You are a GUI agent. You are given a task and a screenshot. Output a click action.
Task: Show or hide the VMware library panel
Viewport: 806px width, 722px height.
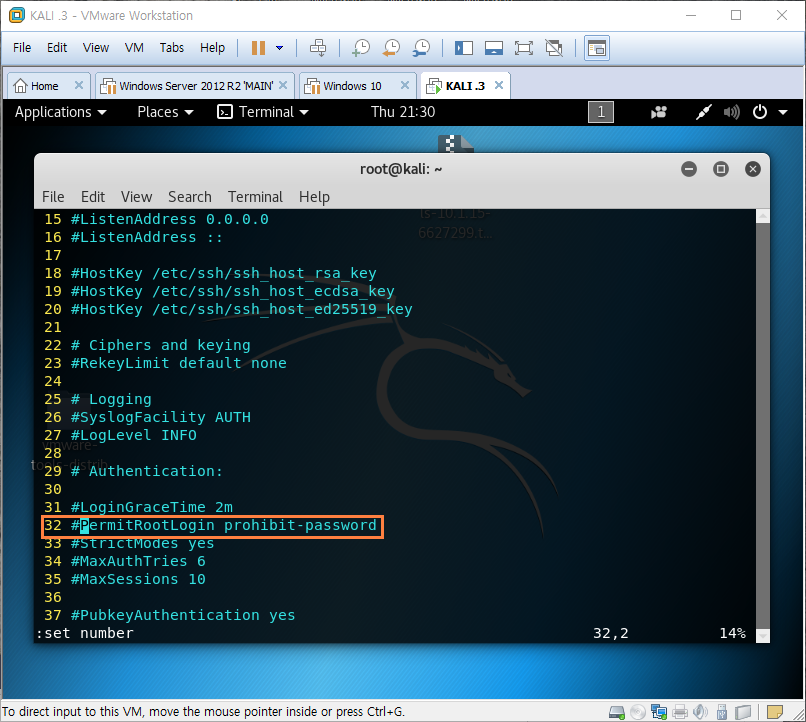tap(464, 48)
